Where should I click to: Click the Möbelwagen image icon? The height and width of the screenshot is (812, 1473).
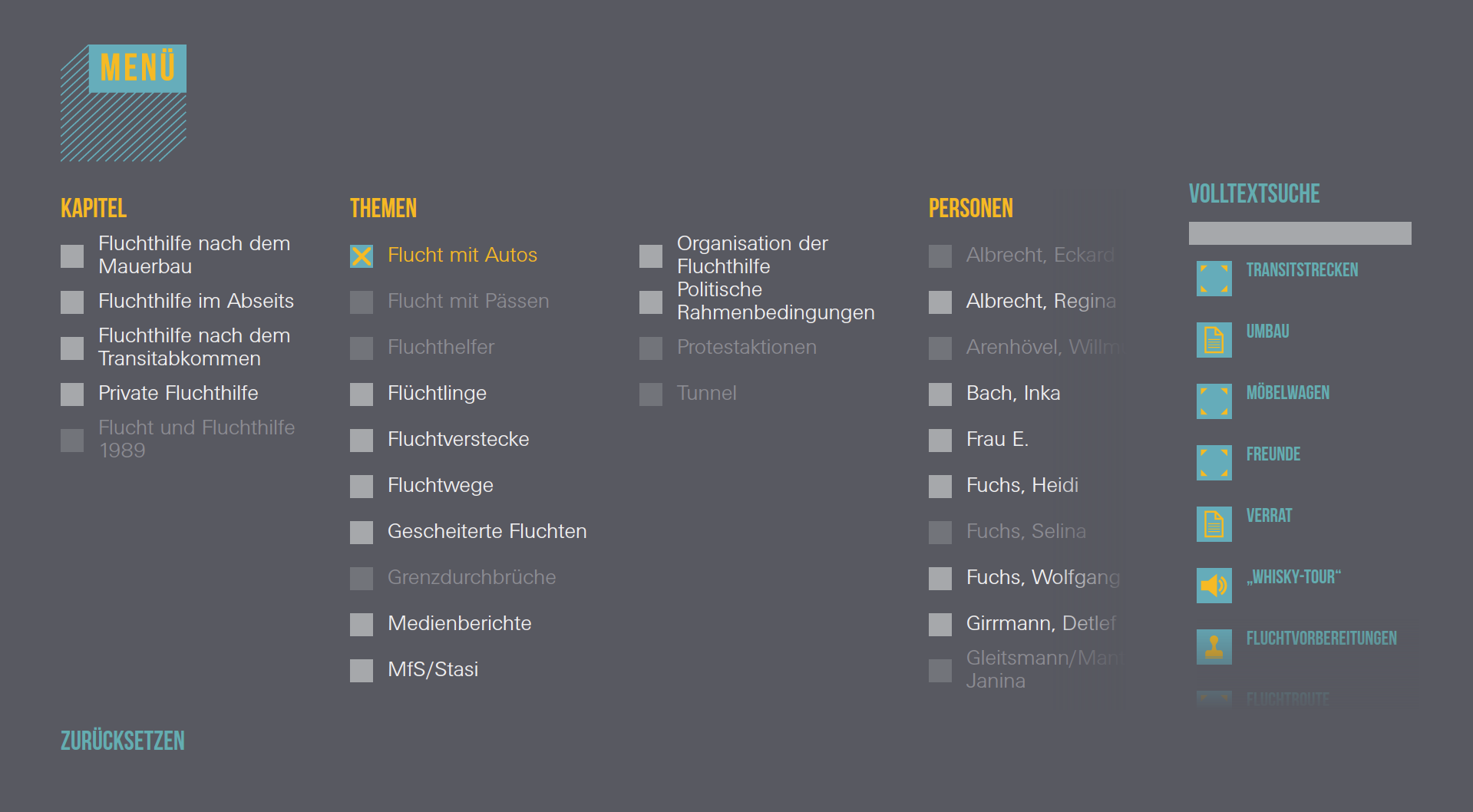tap(1214, 401)
